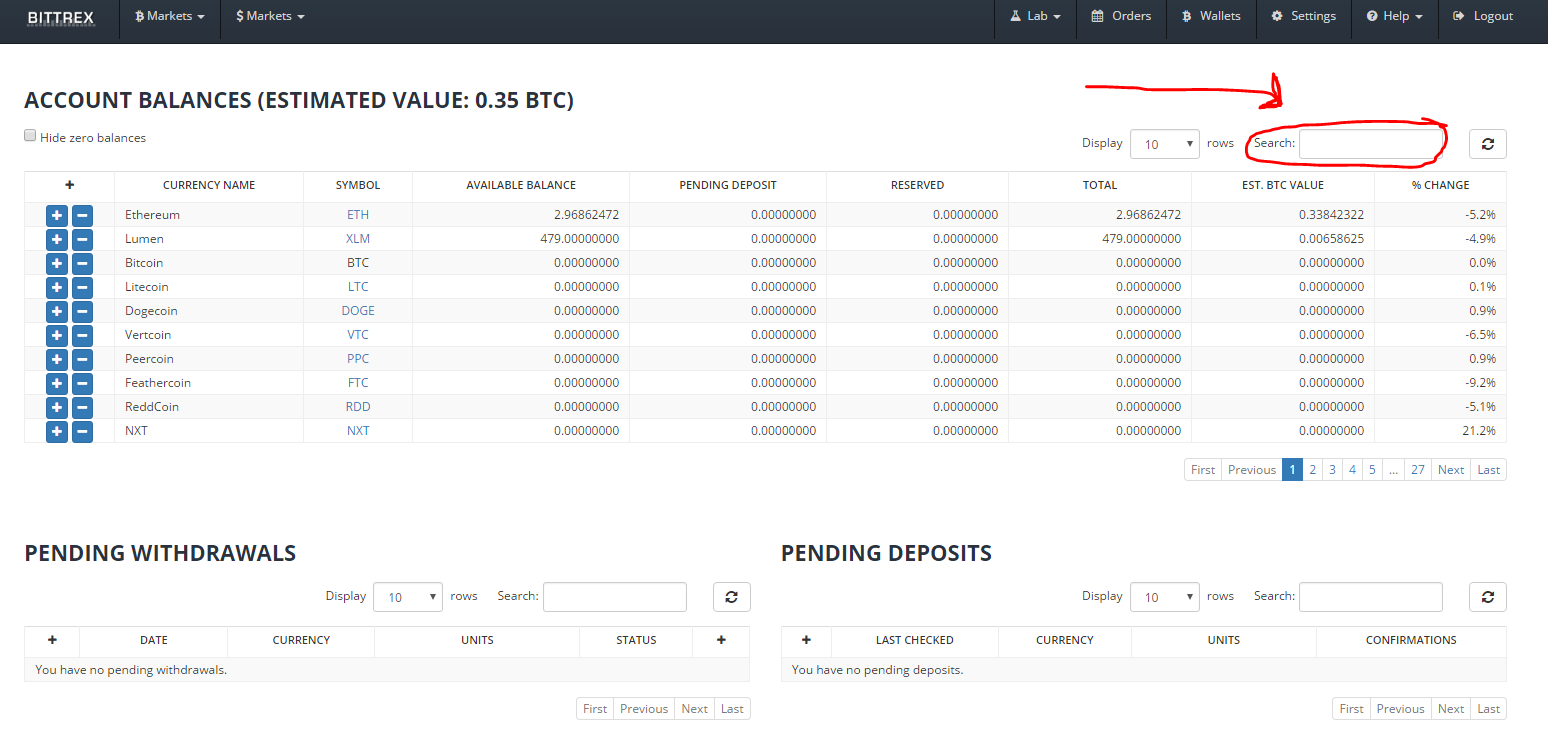The image size is (1548, 735).
Task: Click Last in pending deposits pagination
Action: (1489, 709)
